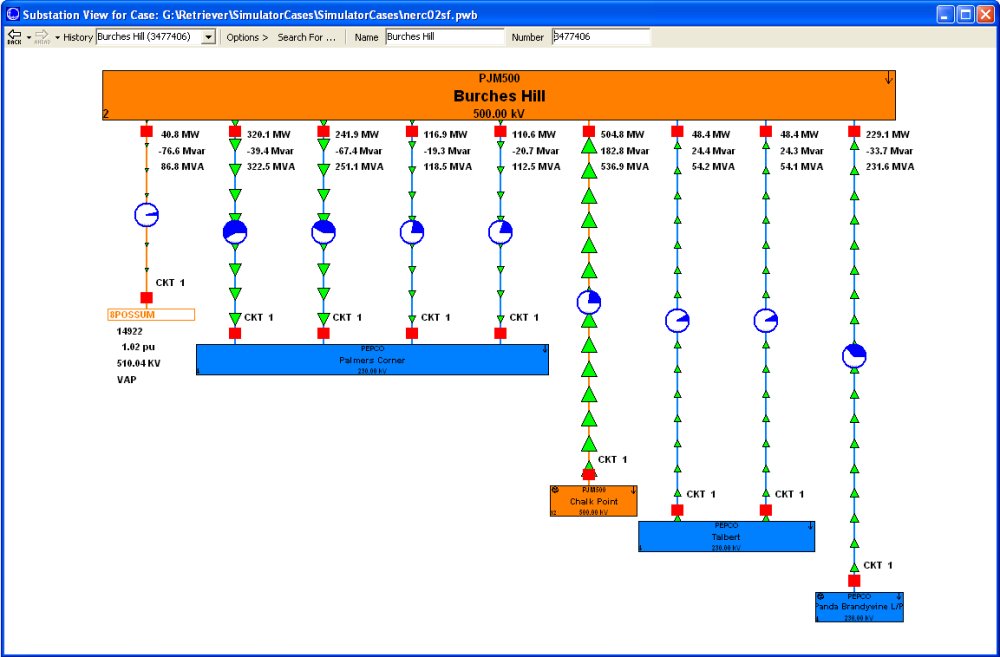Click the substation Name input field
Screen dimensions: 1000x657
pos(444,37)
